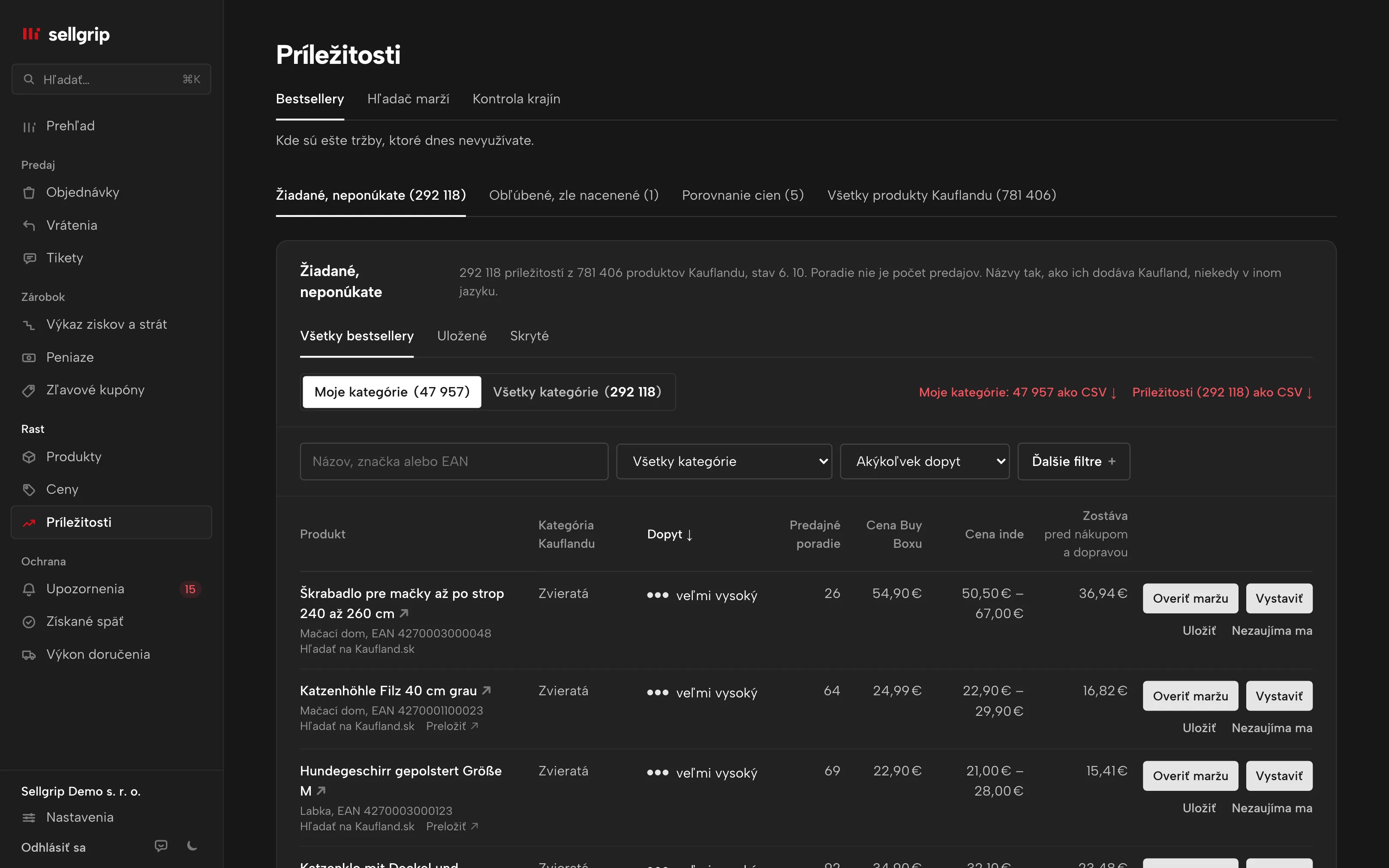This screenshot has height=868, width=1389.
Task: Open external link arrow for Katzenhöhle Filz product
Action: click(487, 690)
